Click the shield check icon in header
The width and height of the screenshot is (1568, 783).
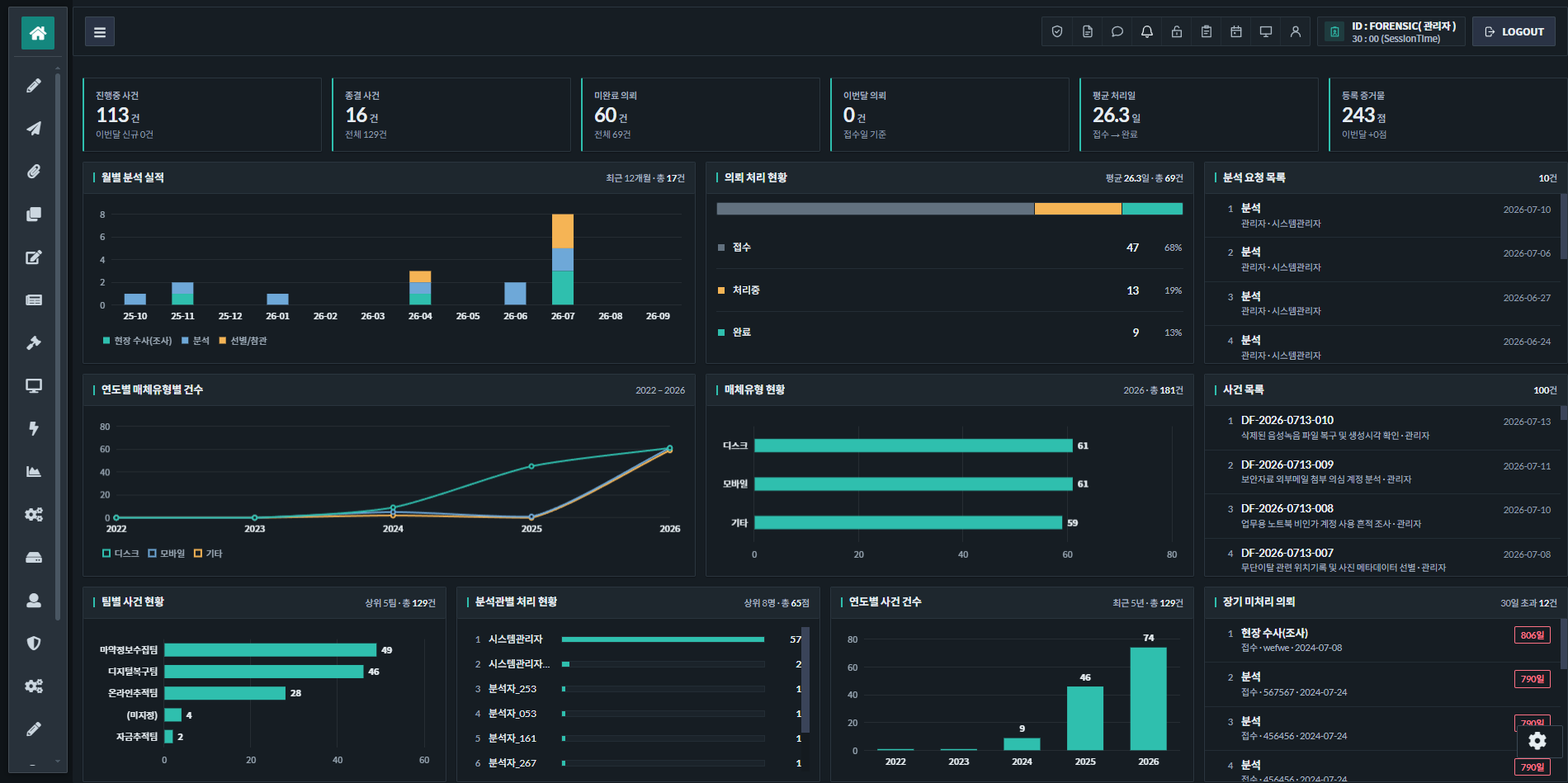(1057, 32)
